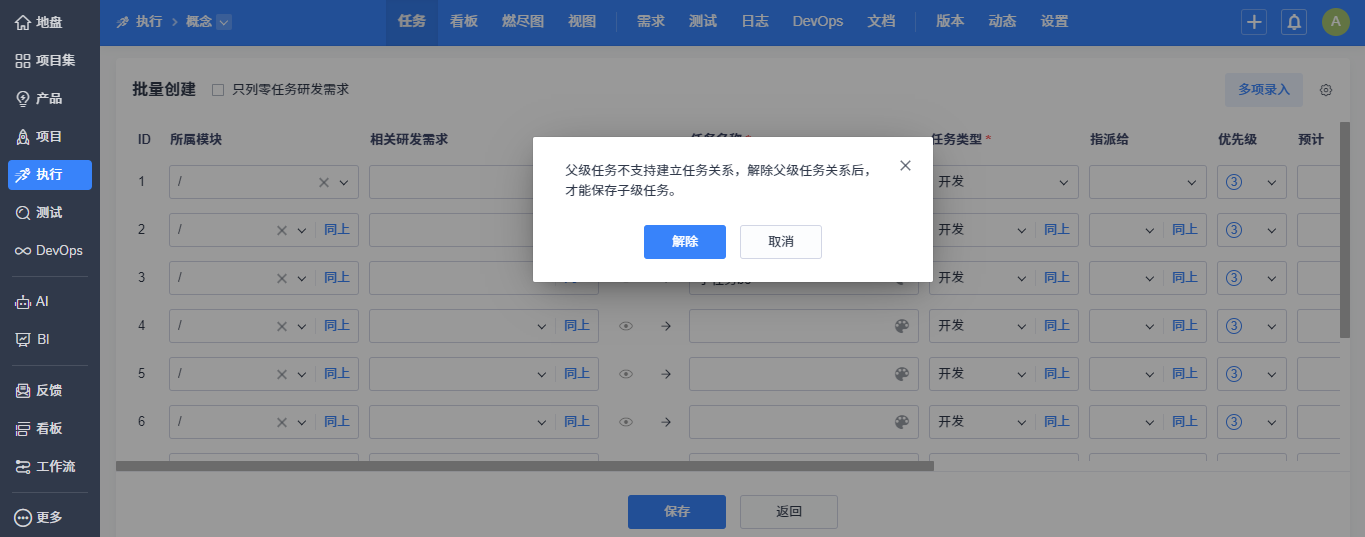Image resolution: width=1365 pixels, height=537 pixels.
Task: Switch to the 任务 tab
Action: tap(412, 21)
